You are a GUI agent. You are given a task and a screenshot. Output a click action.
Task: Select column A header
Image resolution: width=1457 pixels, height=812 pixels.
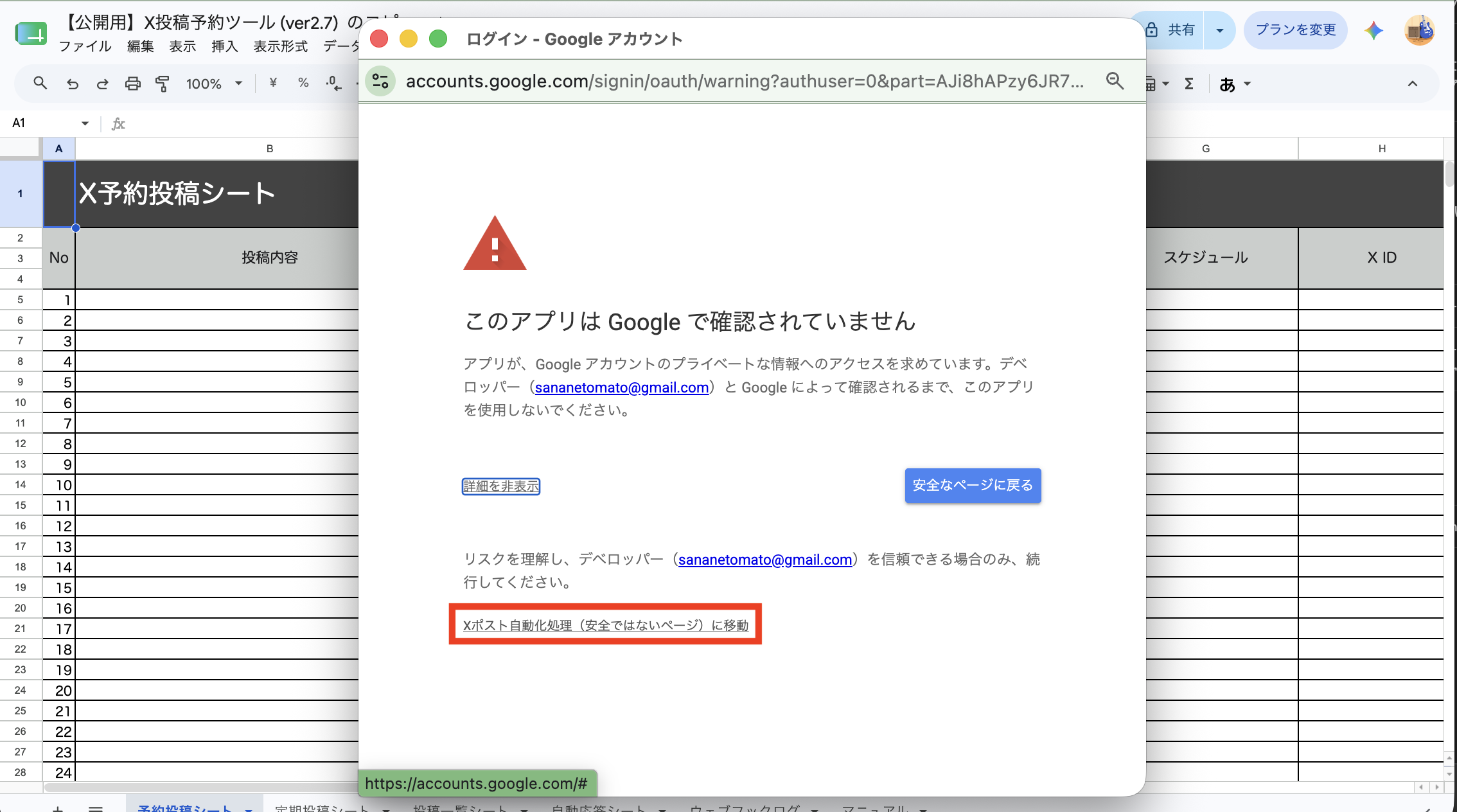(58, 148)
